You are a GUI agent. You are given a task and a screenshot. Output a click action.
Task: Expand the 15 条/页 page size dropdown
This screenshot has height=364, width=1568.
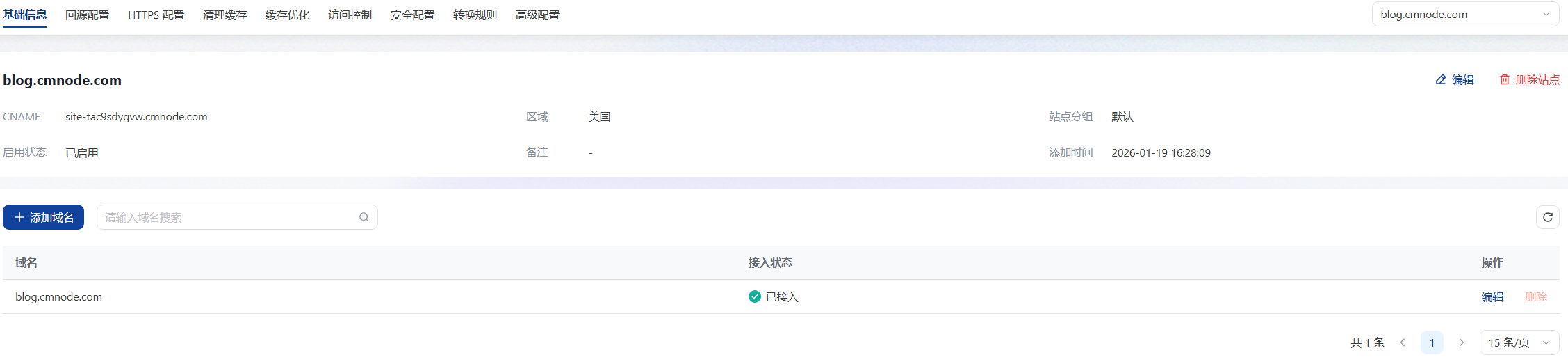[x=1519, y=342]
